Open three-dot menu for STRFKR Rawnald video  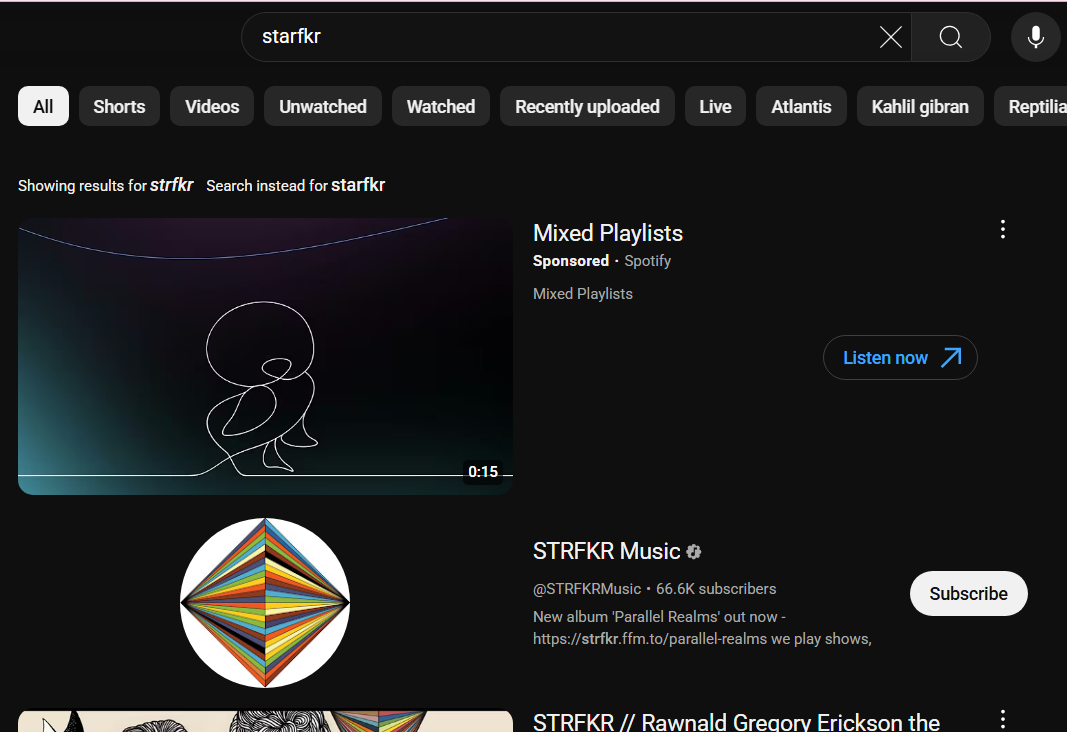click(1003, 719)
